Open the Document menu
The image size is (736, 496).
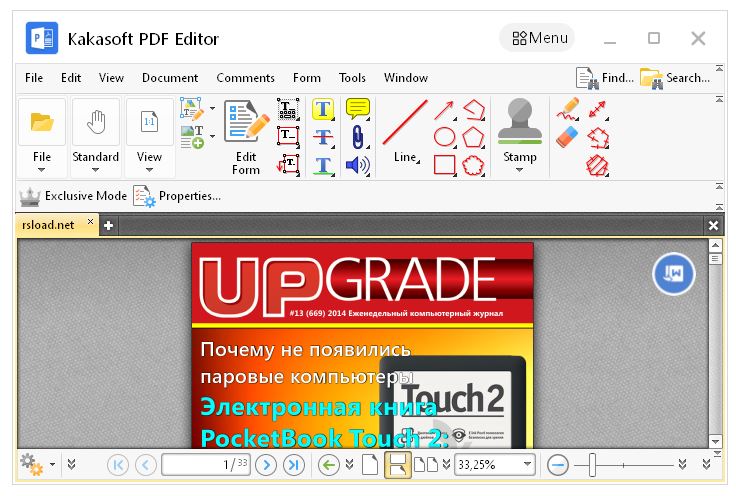tap(170, 78)
